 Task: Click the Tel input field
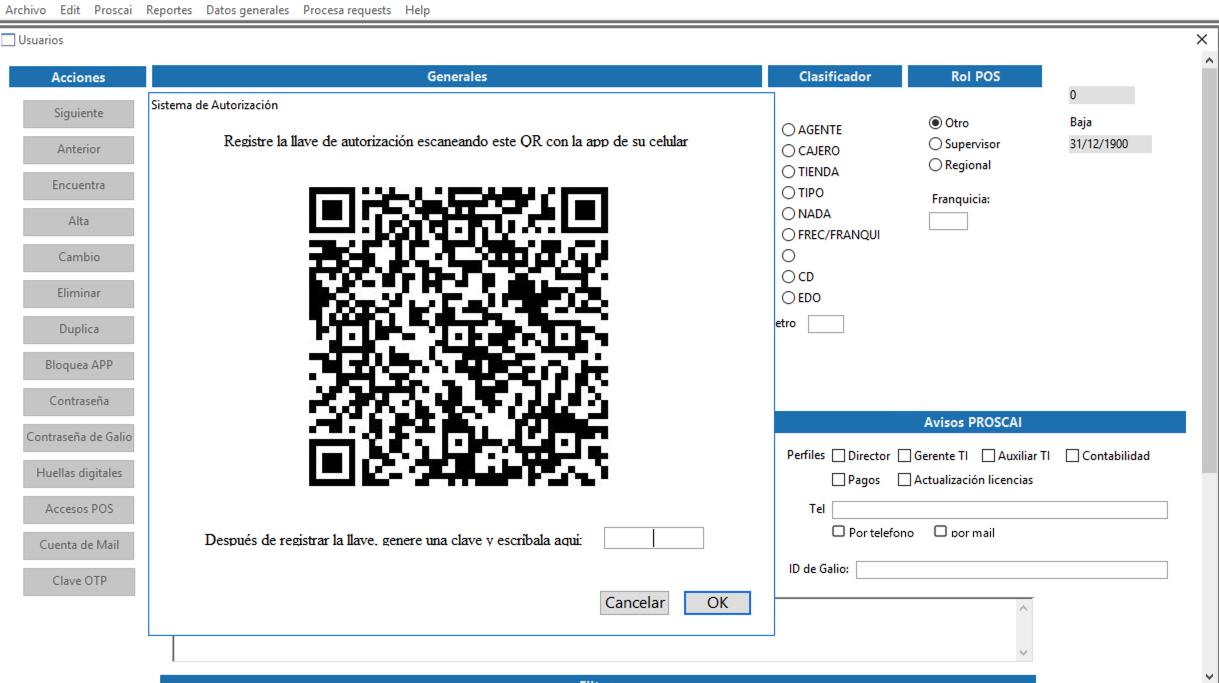[1000, 510]
